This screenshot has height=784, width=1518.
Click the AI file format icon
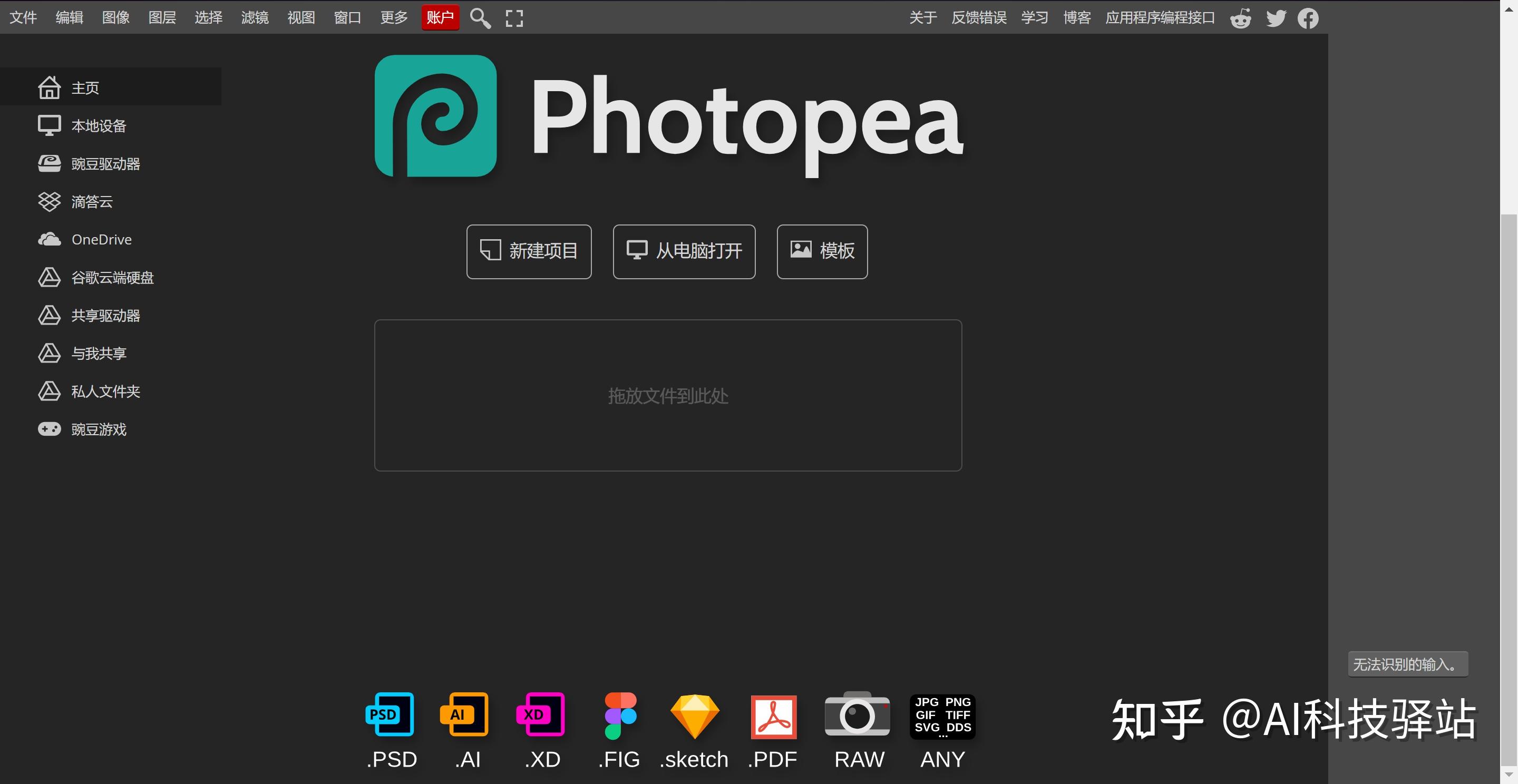[464, 714]
